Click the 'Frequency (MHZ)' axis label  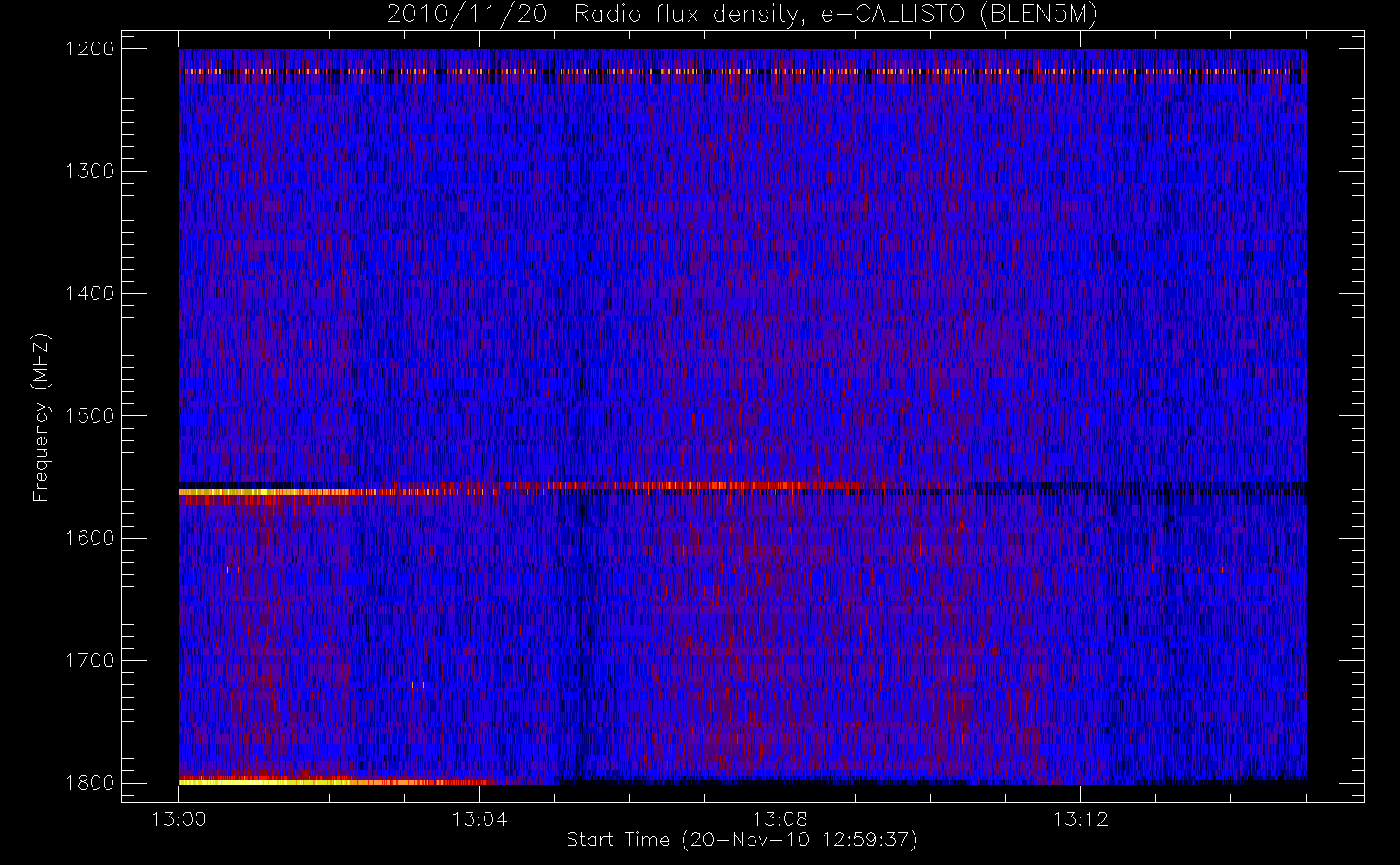point(41,417)
